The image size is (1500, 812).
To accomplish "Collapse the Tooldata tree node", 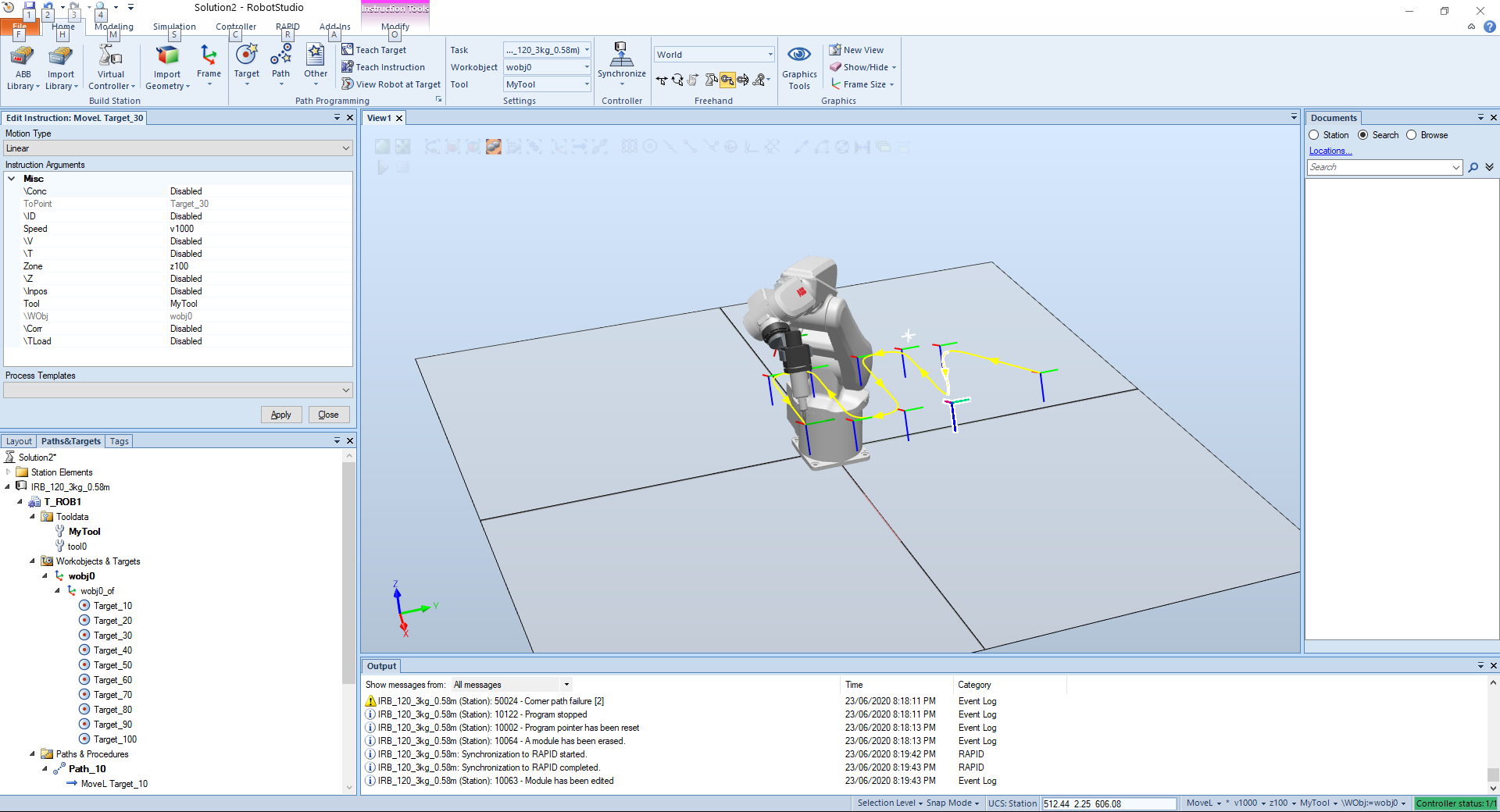I will coord(32,517).
